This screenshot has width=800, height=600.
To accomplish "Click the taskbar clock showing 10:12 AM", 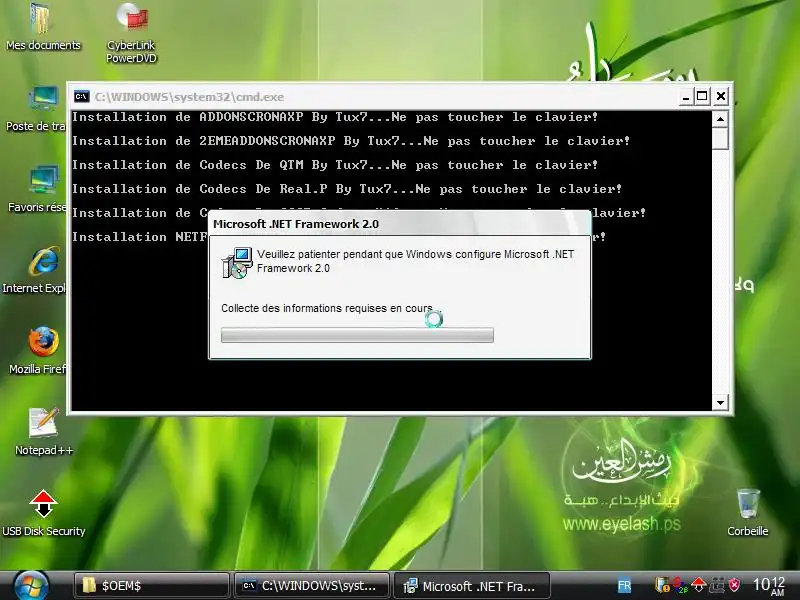I will [769, 586].
